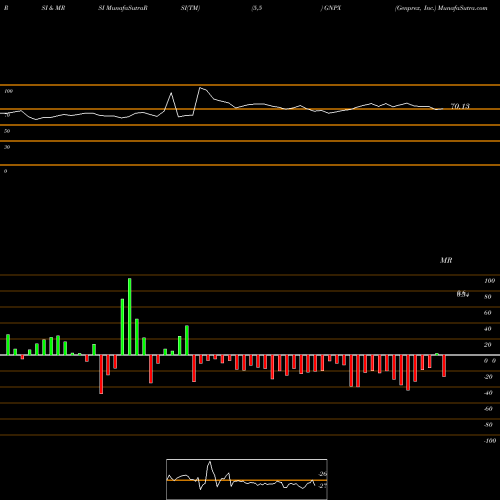This screenshot has height=500, width=500.
Task: Click the last red bar at right end
Action: [x=444, y=366]
